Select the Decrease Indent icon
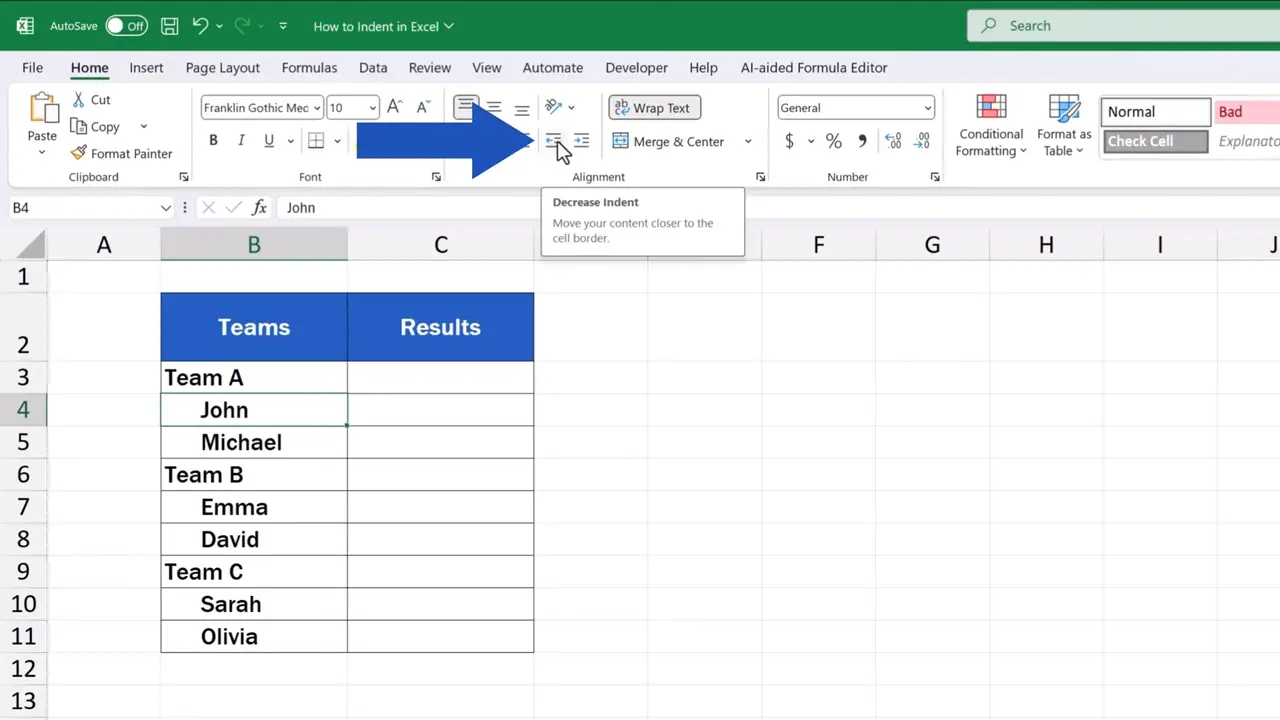The image size is (1280, 720). pos(553,140)
